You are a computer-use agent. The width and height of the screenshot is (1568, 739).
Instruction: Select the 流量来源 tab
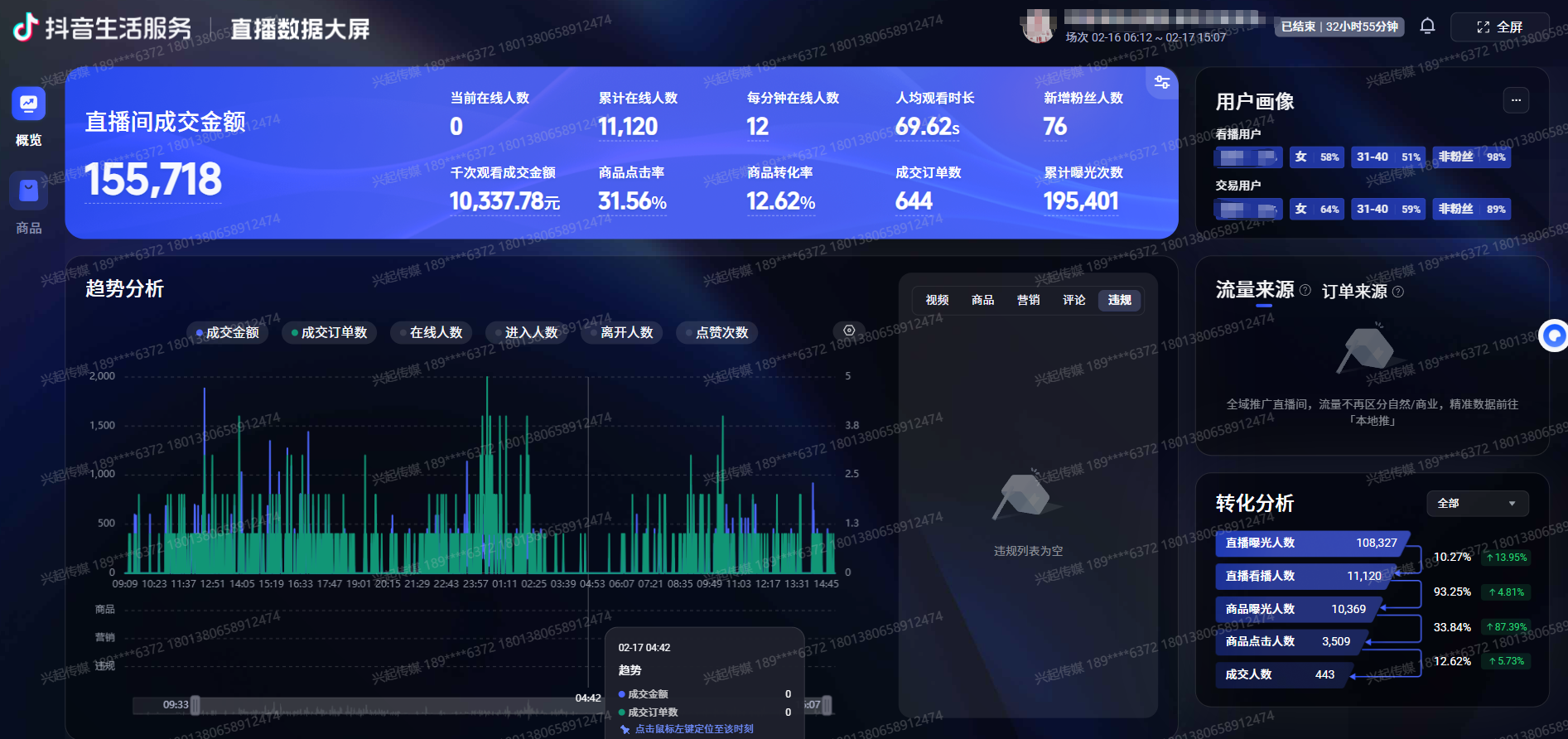pos(1254,290)
